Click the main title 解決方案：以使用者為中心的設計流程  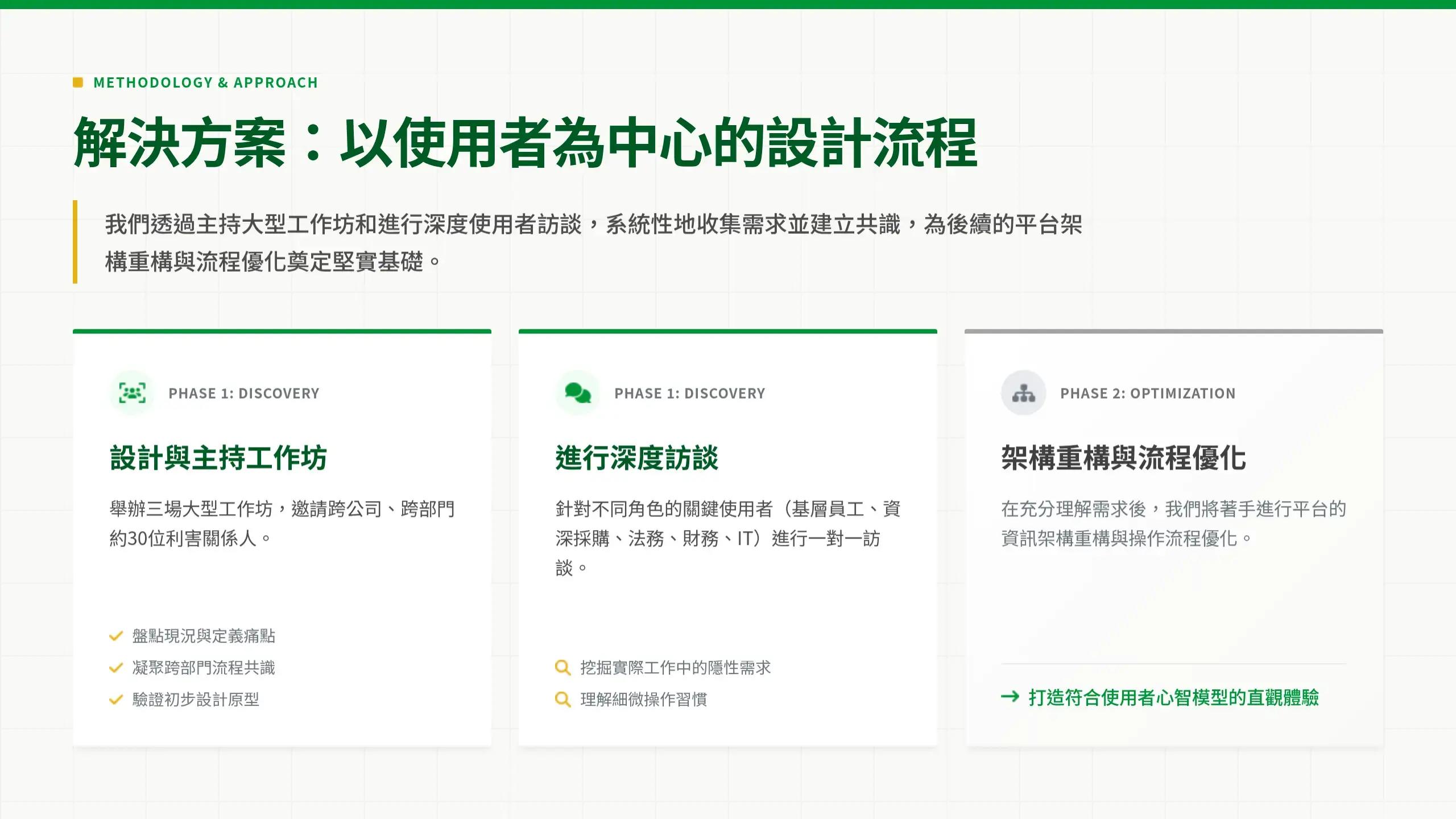[526, 143]
